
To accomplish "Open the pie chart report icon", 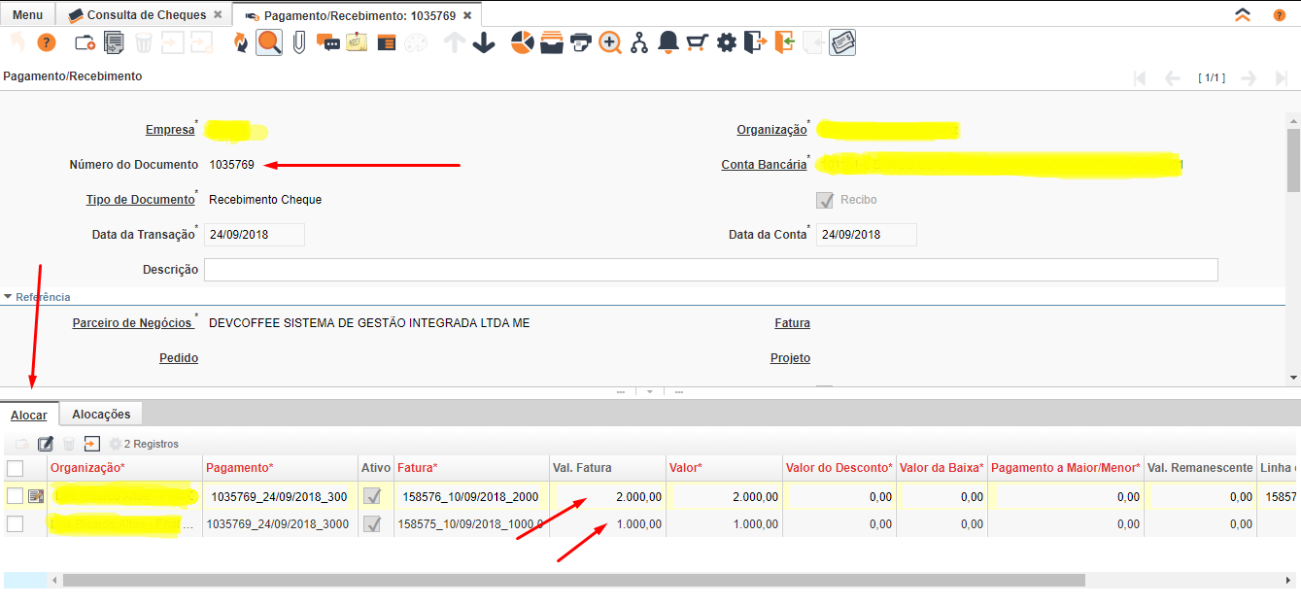I will pyautogui.click(x=521, y=43).
